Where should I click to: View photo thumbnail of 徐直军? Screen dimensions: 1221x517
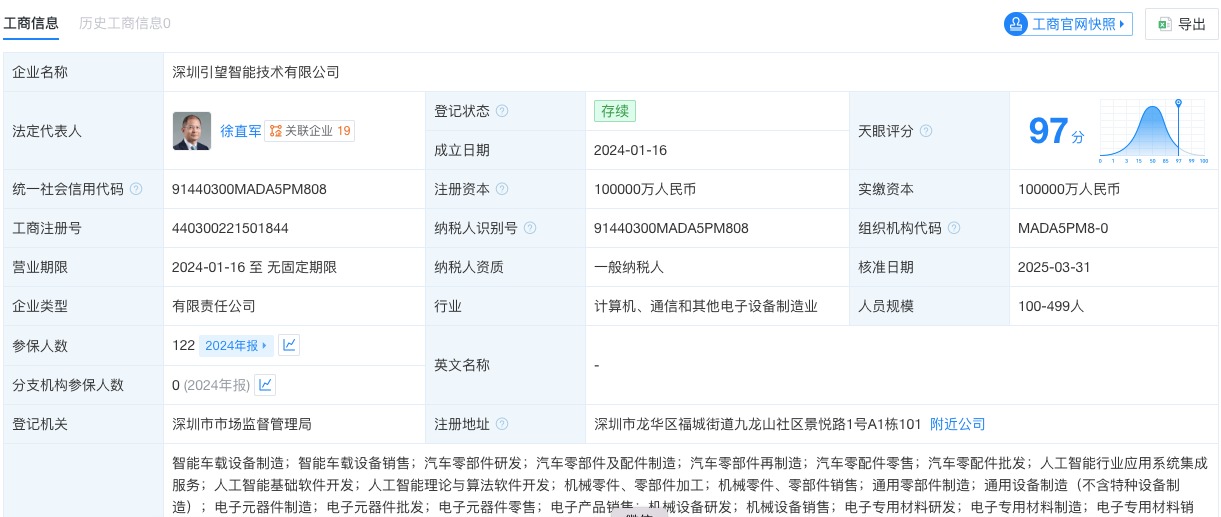coord(192,131)
